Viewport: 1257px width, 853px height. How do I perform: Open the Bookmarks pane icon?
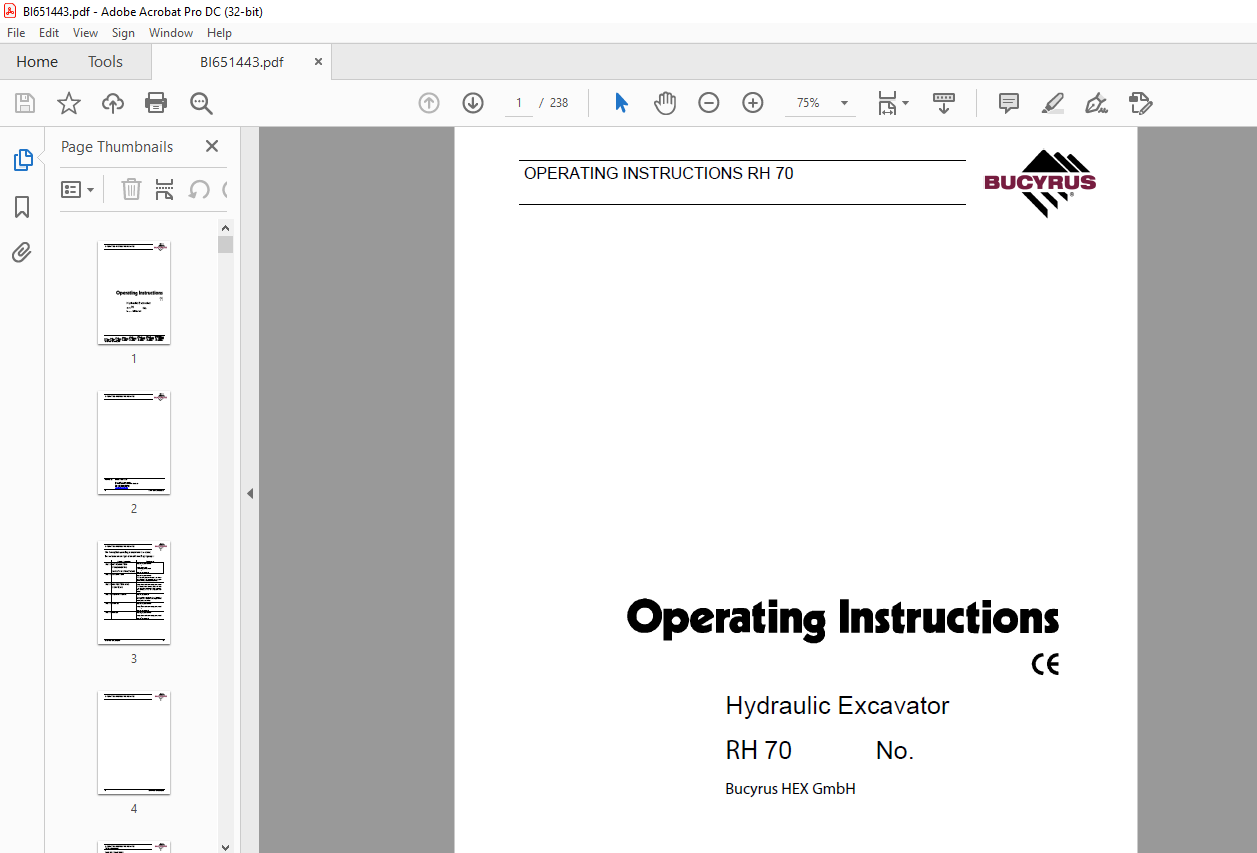coord(22,207)
